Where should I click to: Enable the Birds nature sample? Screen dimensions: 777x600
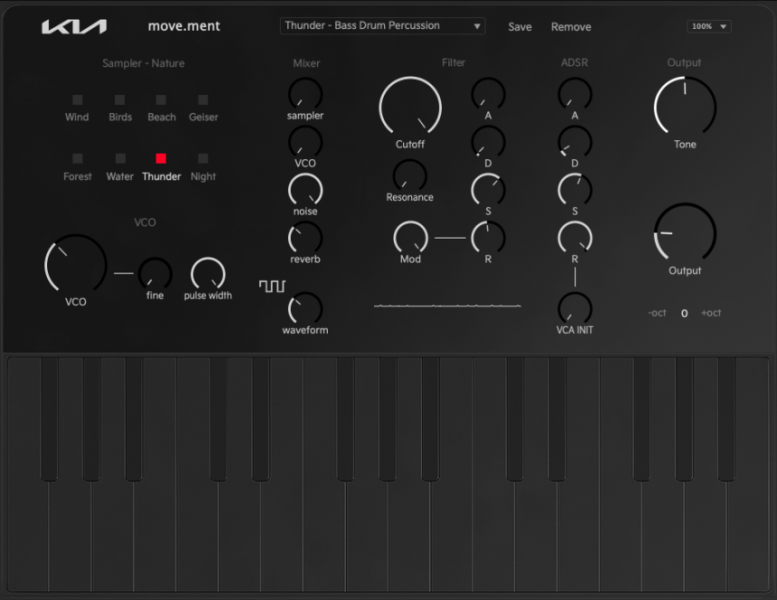click(120, 100)
